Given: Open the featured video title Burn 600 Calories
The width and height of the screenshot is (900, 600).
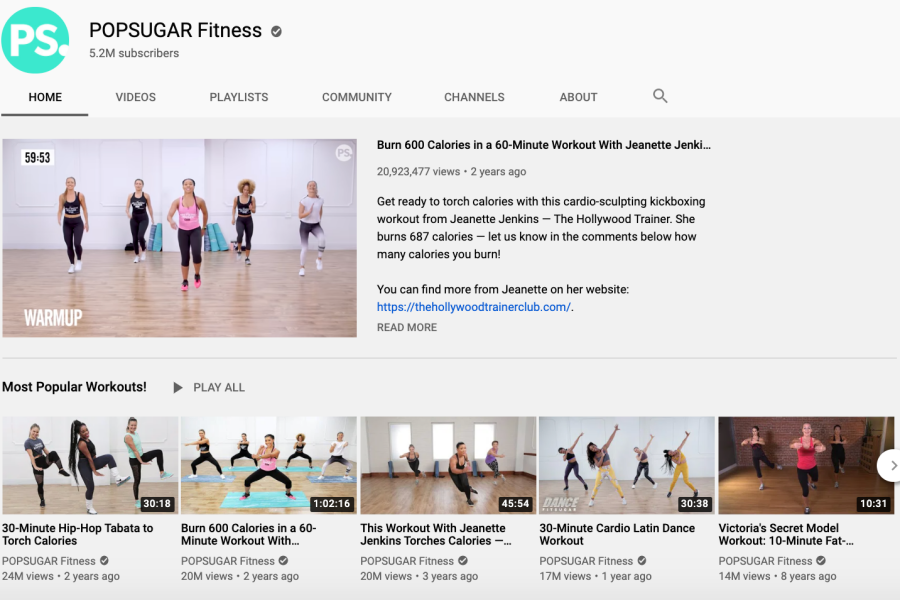Looking at the screenshot, I should [x=544, y=145].
